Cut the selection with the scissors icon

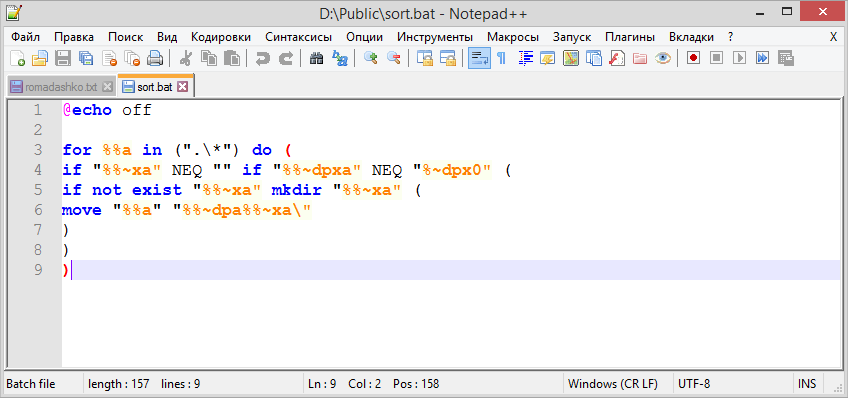click(186, 58)
